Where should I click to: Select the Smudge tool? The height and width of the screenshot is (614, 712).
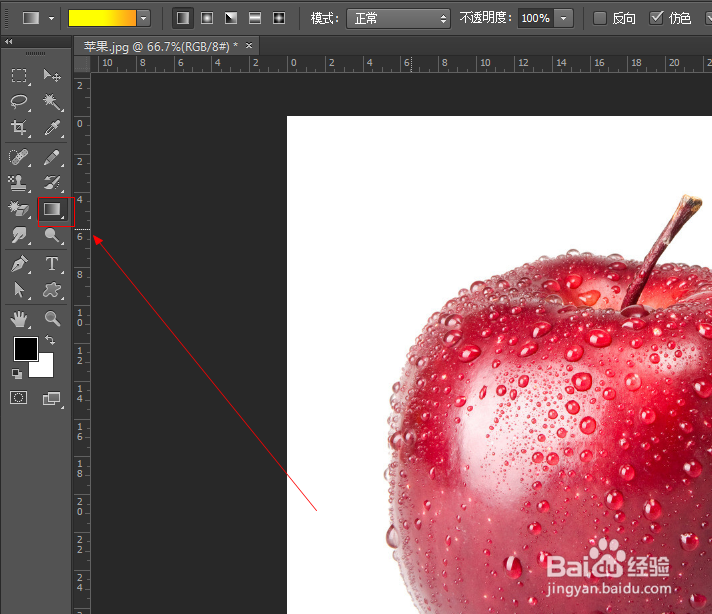point(19,235)
